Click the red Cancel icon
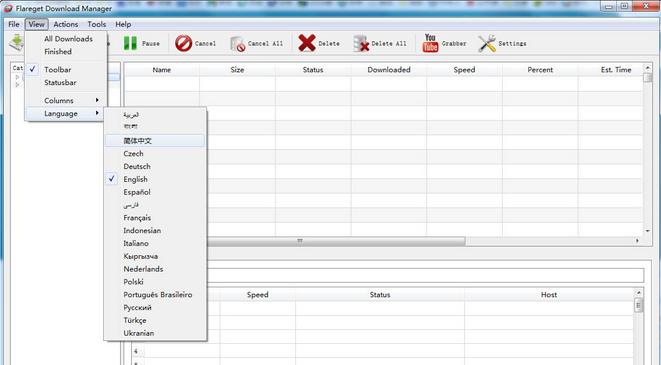 pos(183,43)
